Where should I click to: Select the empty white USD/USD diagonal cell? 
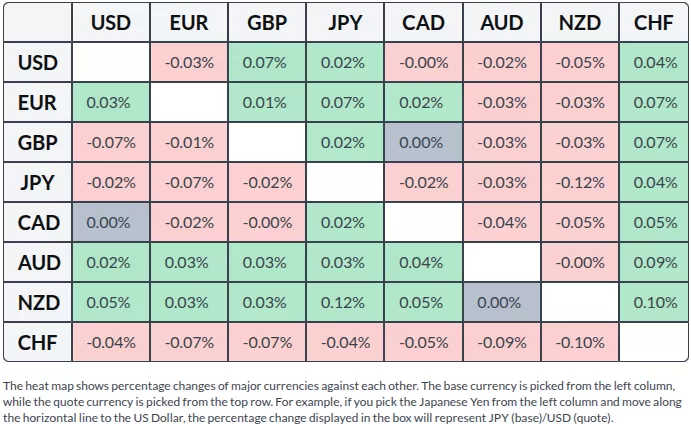click(x=111, y=62)
